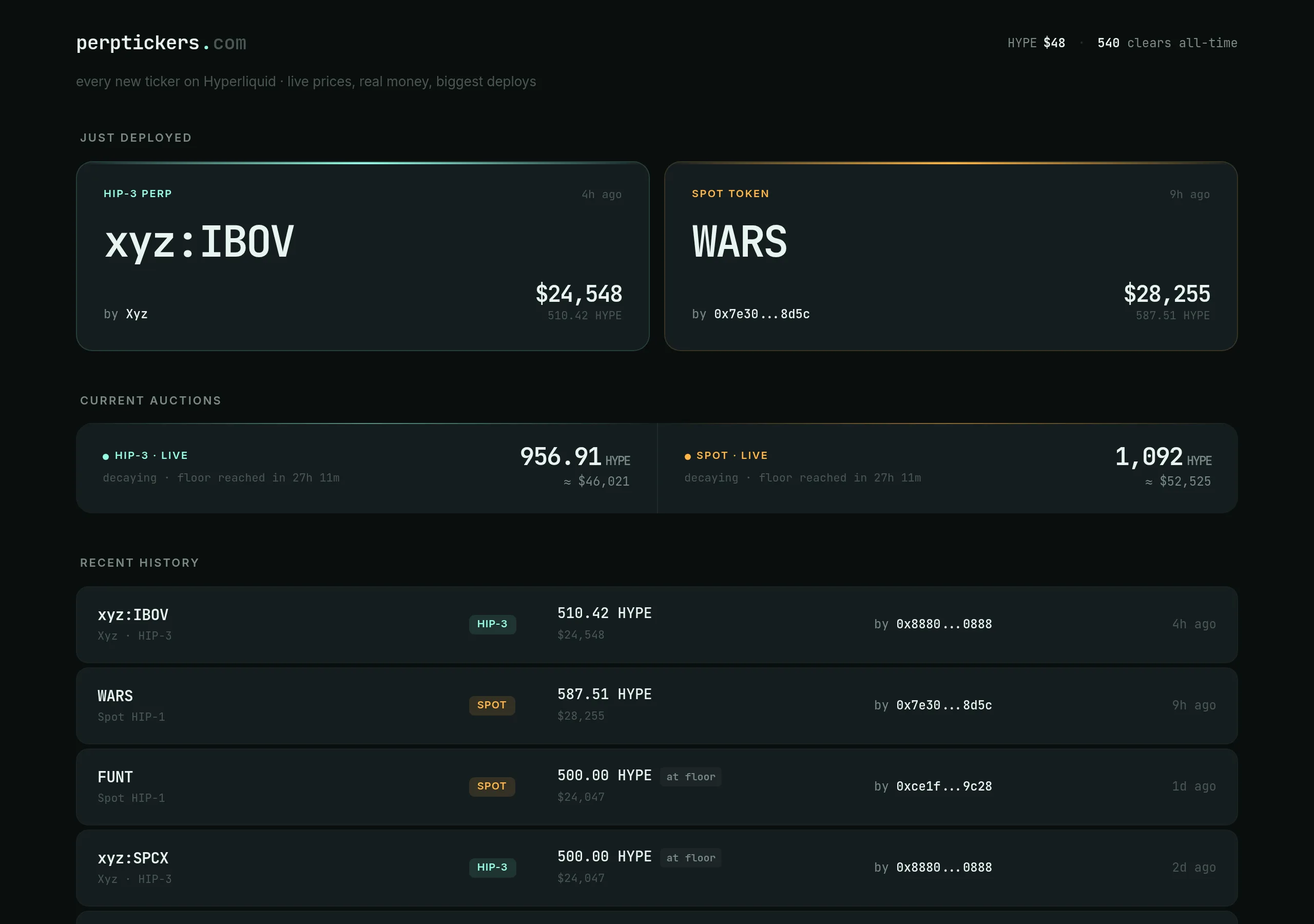
Task: Click the SPOT TOKEN label
Action: pos(730,194)
